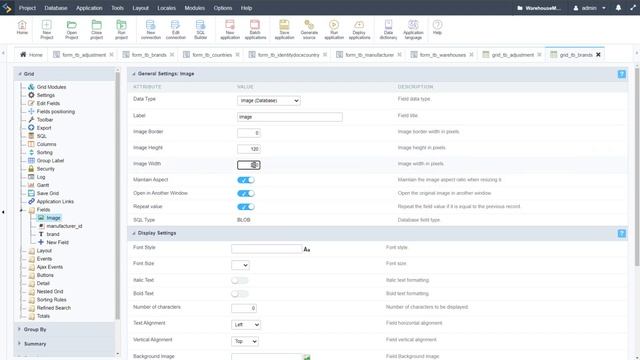Click the Help toolbar icon
The image size is (640, 360).
437,27
